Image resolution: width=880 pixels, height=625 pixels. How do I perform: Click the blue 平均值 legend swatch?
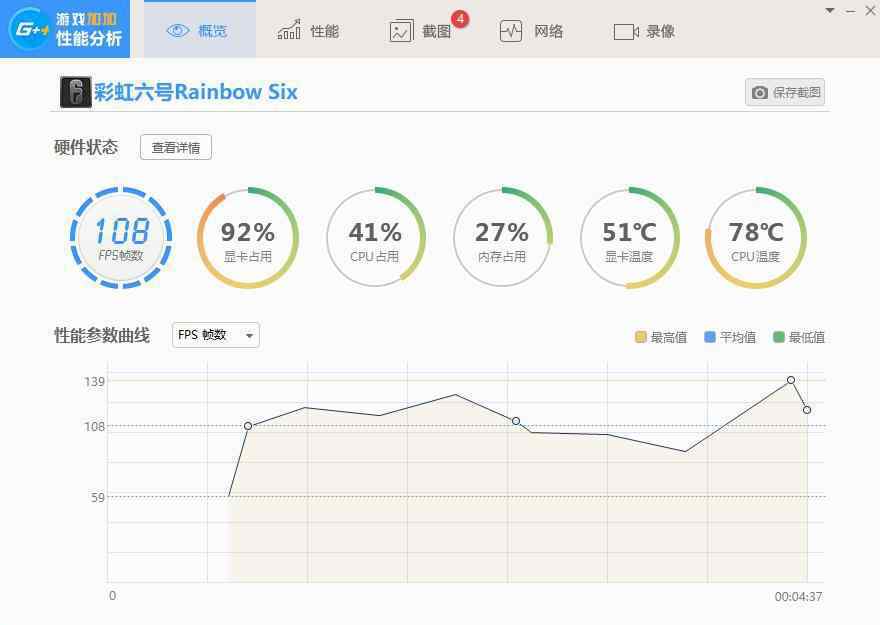710,337
